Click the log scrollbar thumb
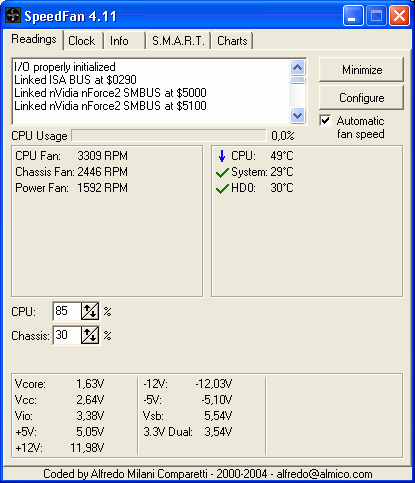Screen dimensions: 415x483 pyautogui.click(x=297, y=80)
